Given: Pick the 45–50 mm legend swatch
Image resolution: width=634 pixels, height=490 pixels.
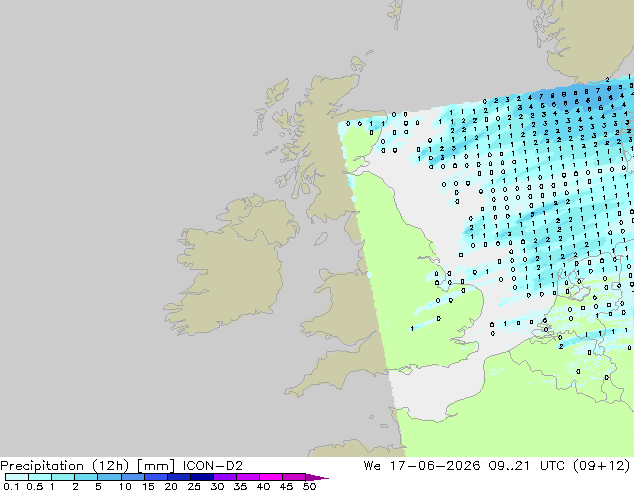Looking at the screenshot, I should point(294,477).
